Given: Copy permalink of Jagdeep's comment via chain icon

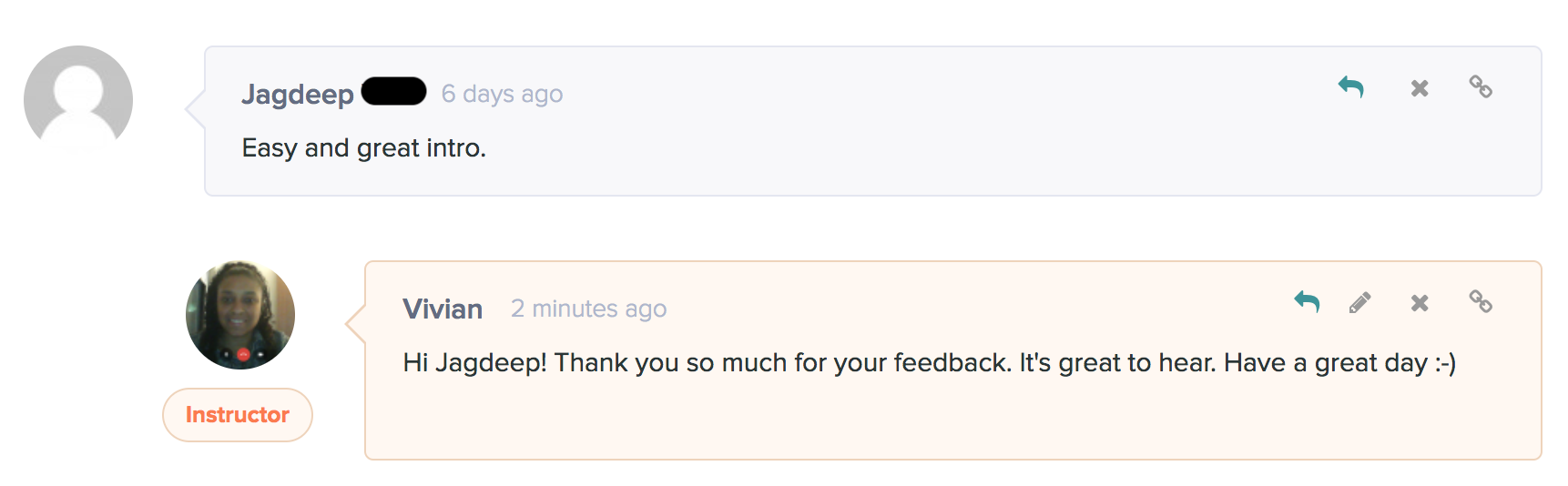Looking at the screenshot, I should pos(1481,87).
